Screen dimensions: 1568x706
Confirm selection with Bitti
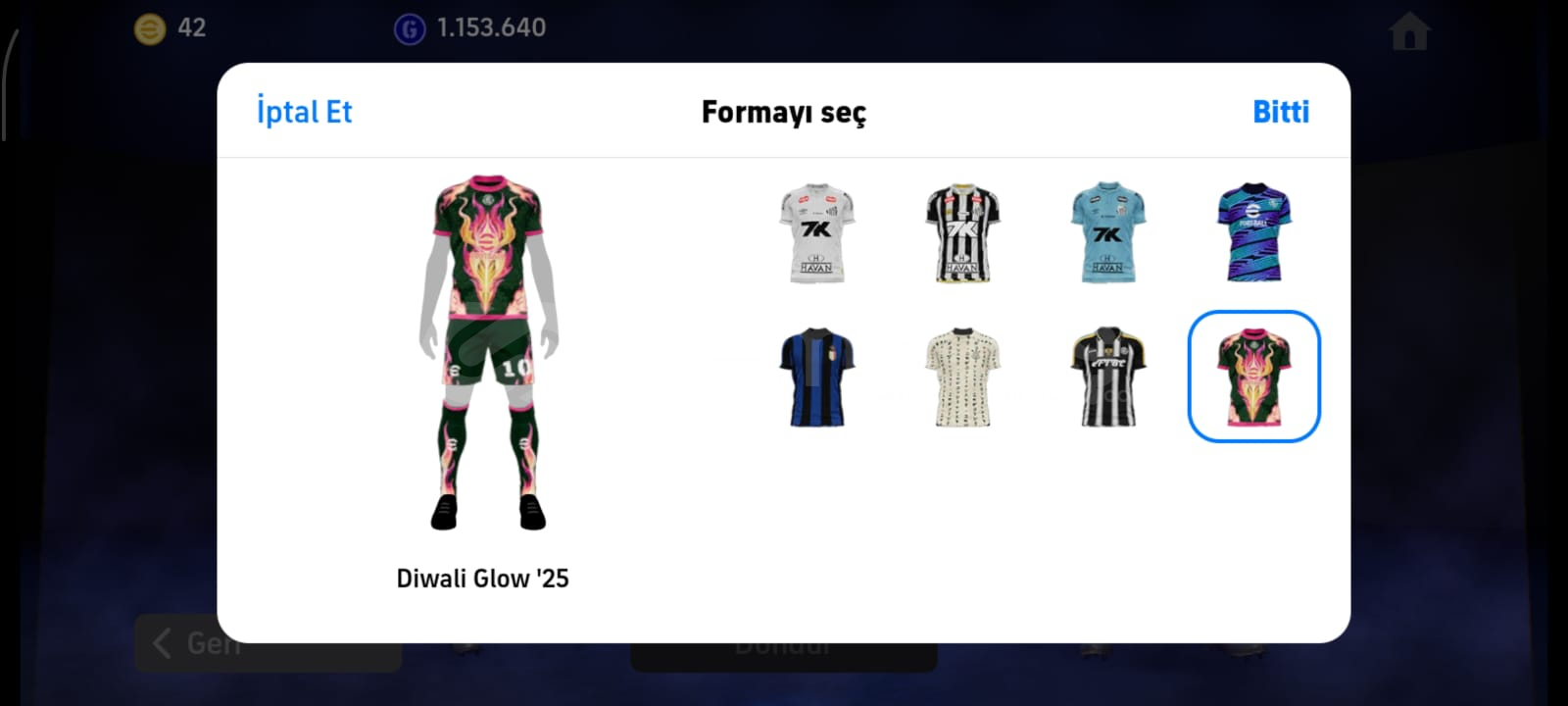pyautogui.click(x=1281, y=111)
